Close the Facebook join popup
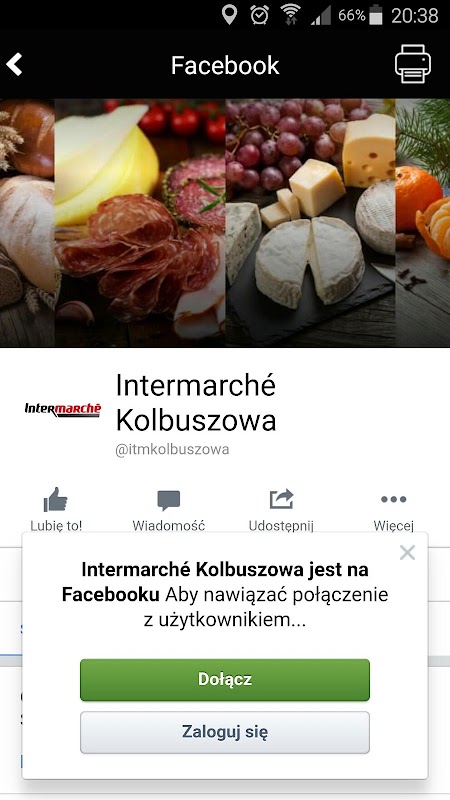Image resolution: width=450 pixels, height=800 pixels. (407, 553)
